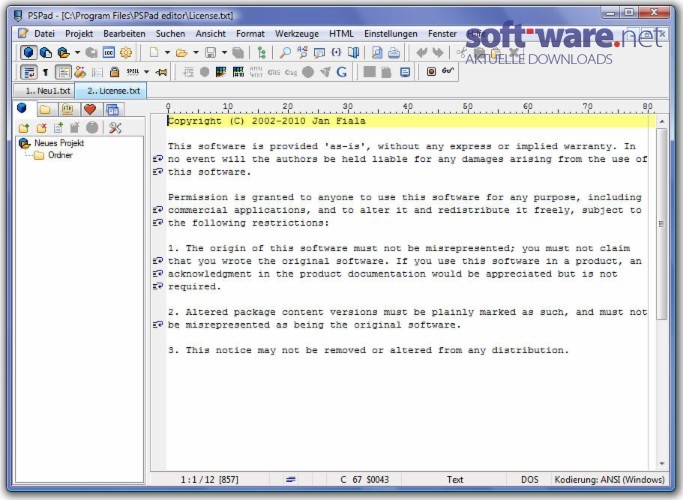Open project settings tools icon

tap(115, 128)
